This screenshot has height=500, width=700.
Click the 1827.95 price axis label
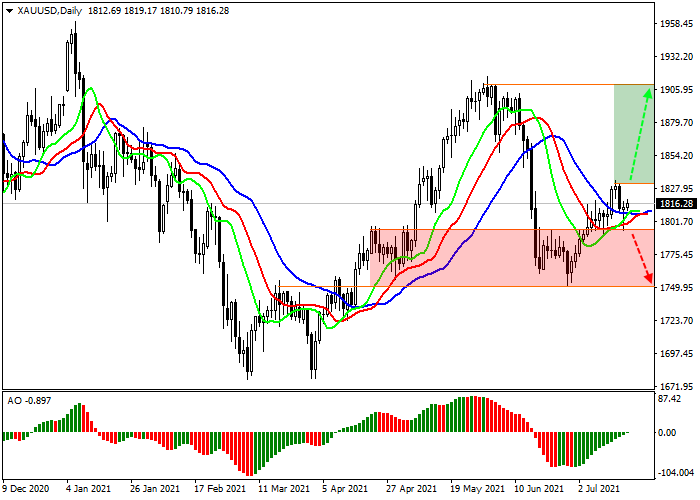click(676, 188)
